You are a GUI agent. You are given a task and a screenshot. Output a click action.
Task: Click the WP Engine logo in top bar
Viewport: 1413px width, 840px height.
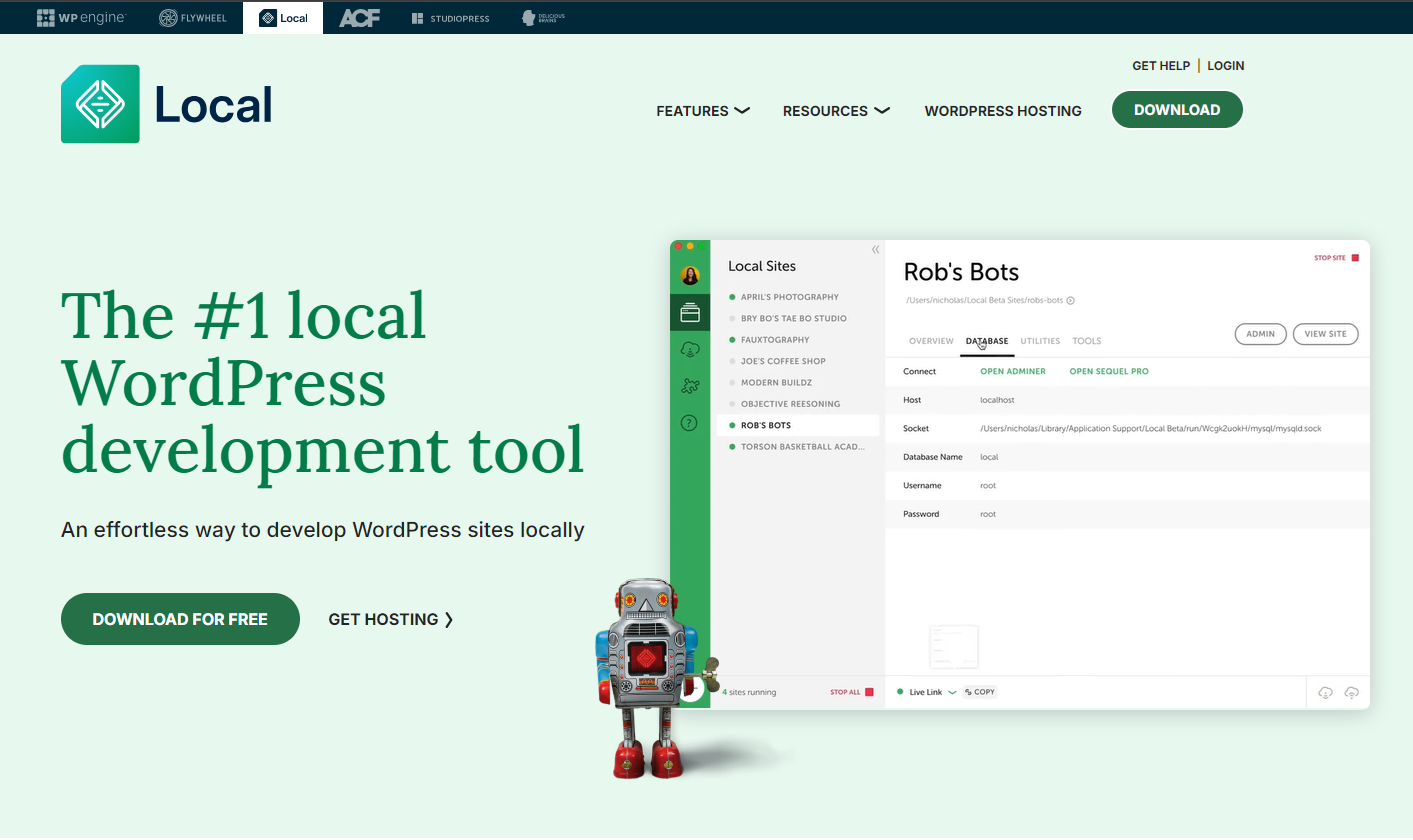81,18
